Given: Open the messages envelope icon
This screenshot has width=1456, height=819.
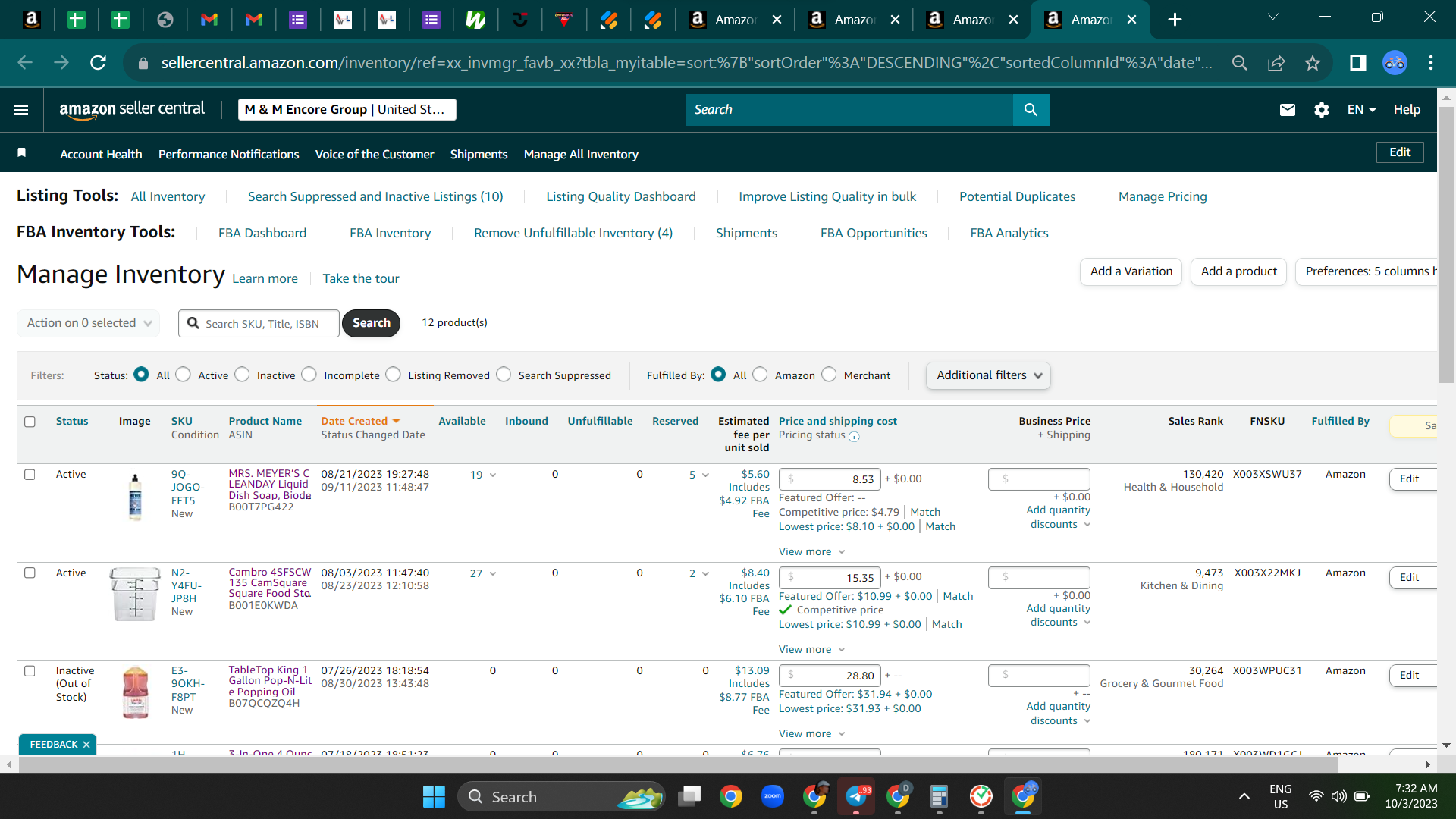Looking at the screenshot, I should coord(1287,110).
